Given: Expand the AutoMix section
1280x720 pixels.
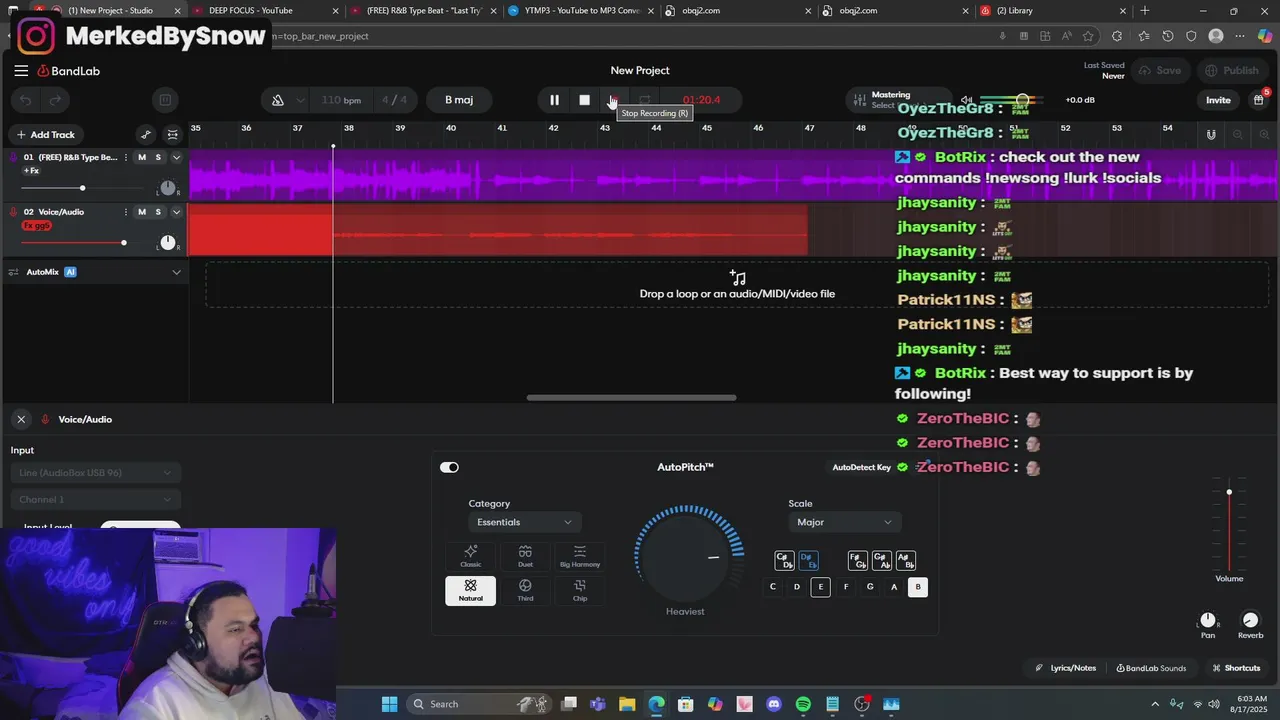Looking at the screenshot, I should 177,272.
